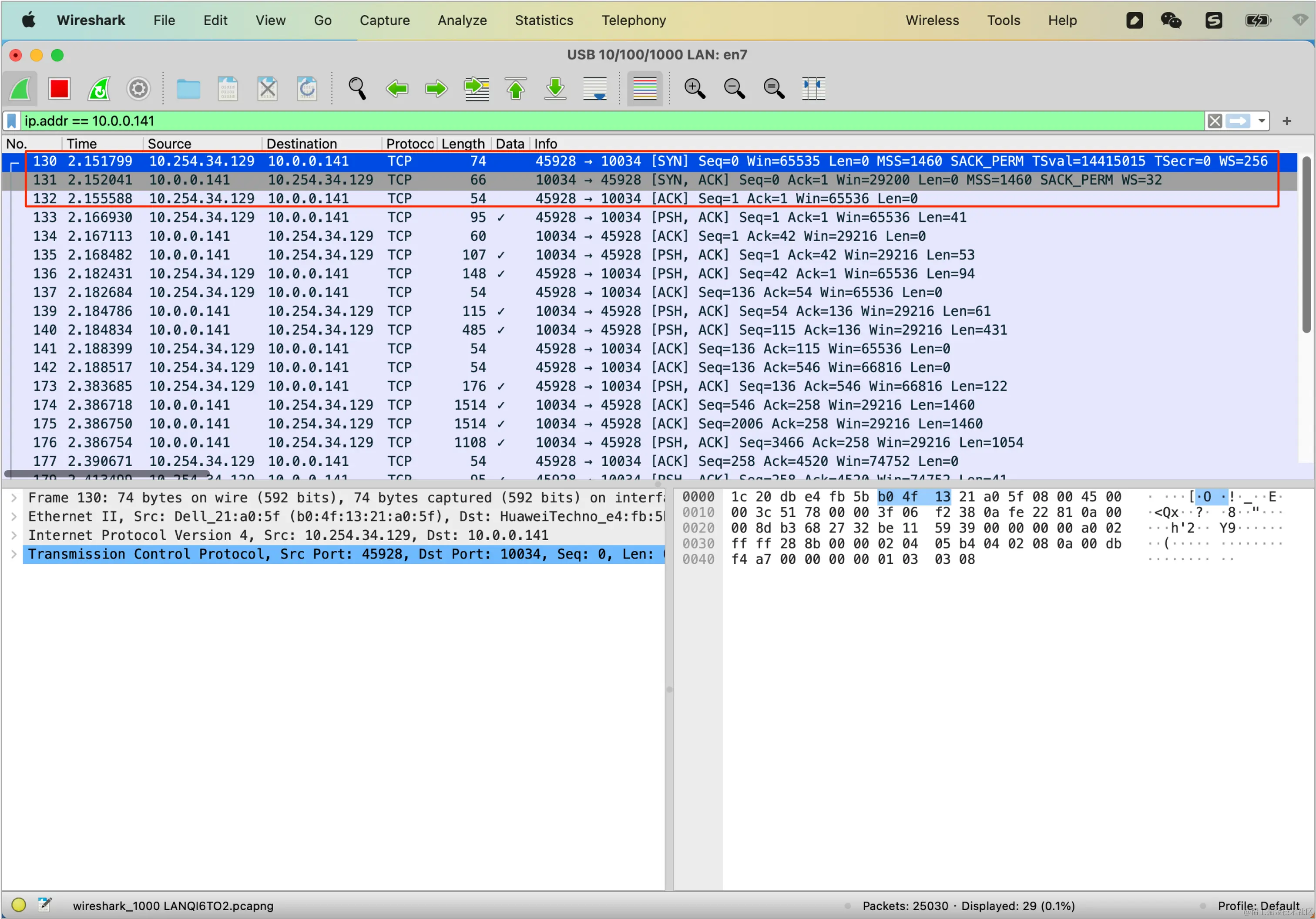Expand Frame 130 details row
1316x919 pixels.
tap(14, 498)
